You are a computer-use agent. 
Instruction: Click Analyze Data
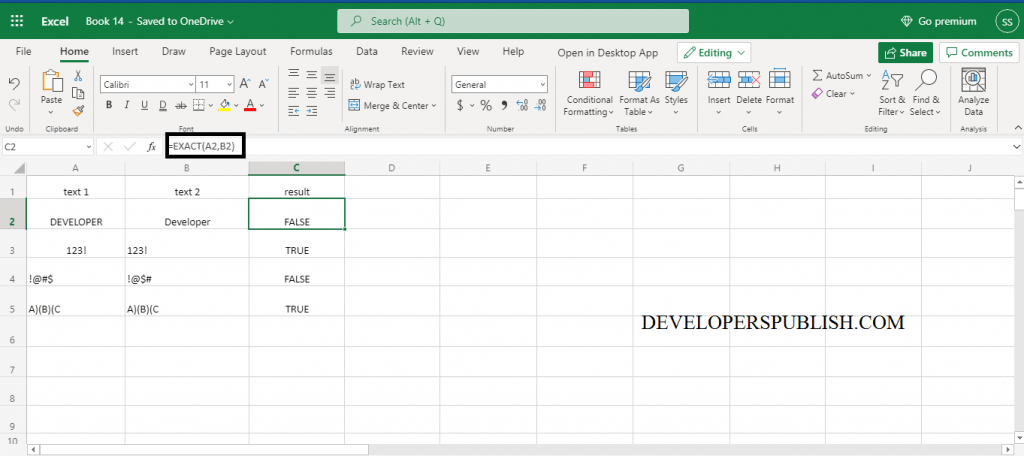[x=973, y=93]
